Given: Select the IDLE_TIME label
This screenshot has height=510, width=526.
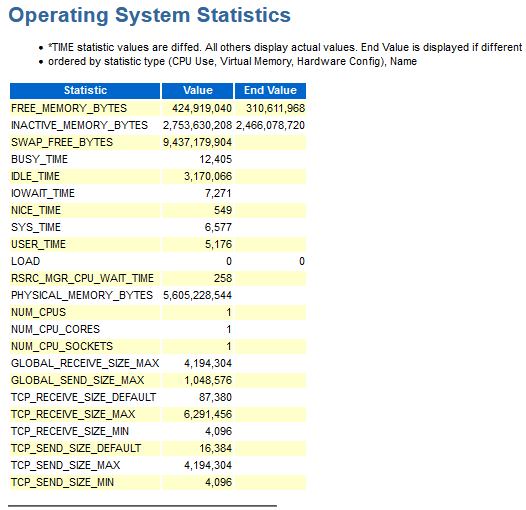Looking at the screenshot, I should point(35,176).
